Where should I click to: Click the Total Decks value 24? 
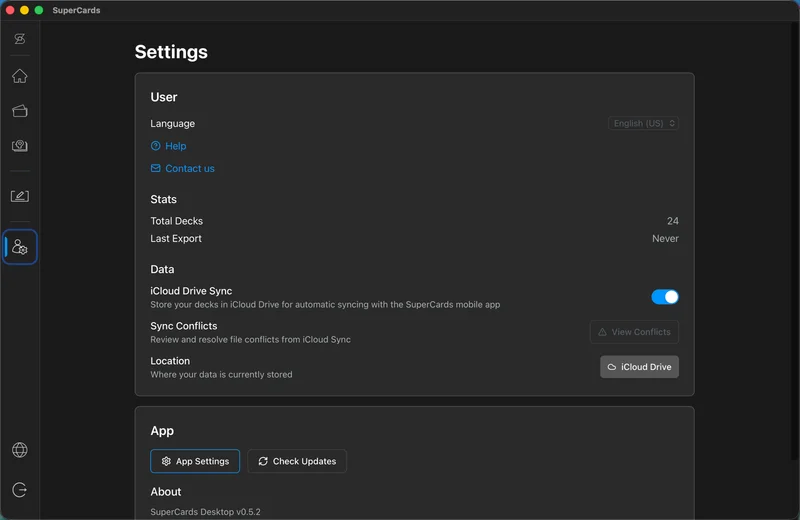point(672,221)
